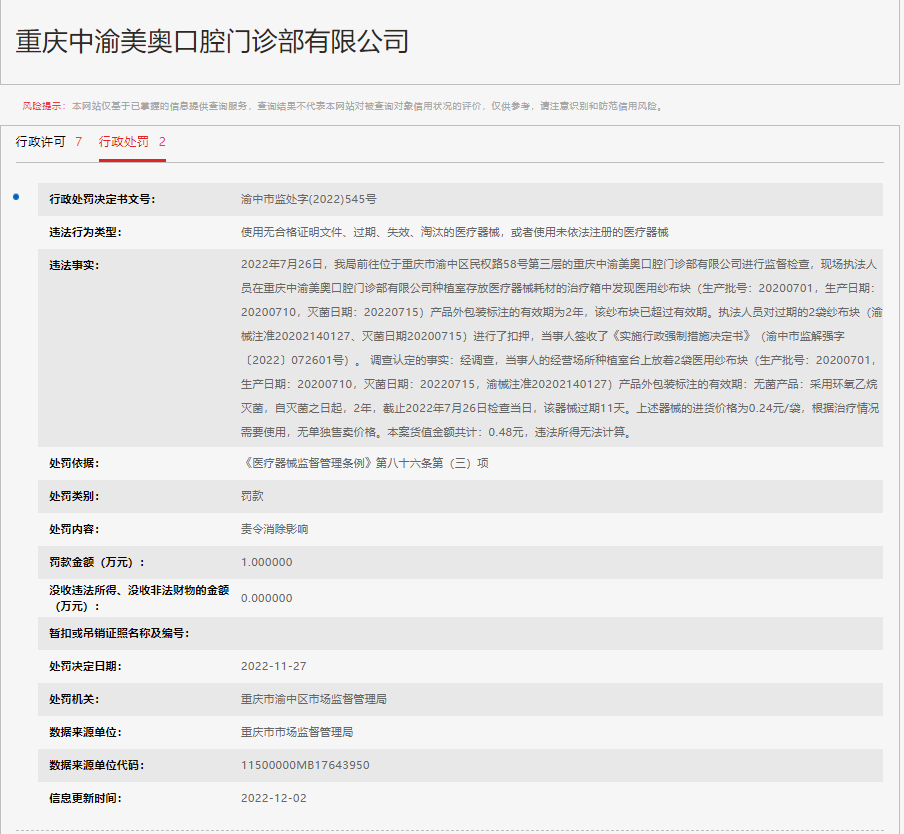Click the source unit code 11500000MB17643950
The image size is (904, 834).
pos(305,765)
